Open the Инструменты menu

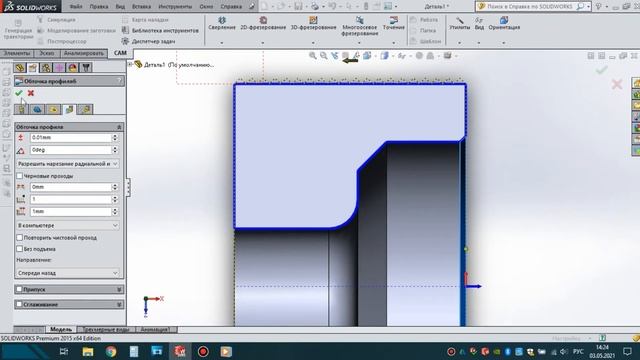pos(175,7)
